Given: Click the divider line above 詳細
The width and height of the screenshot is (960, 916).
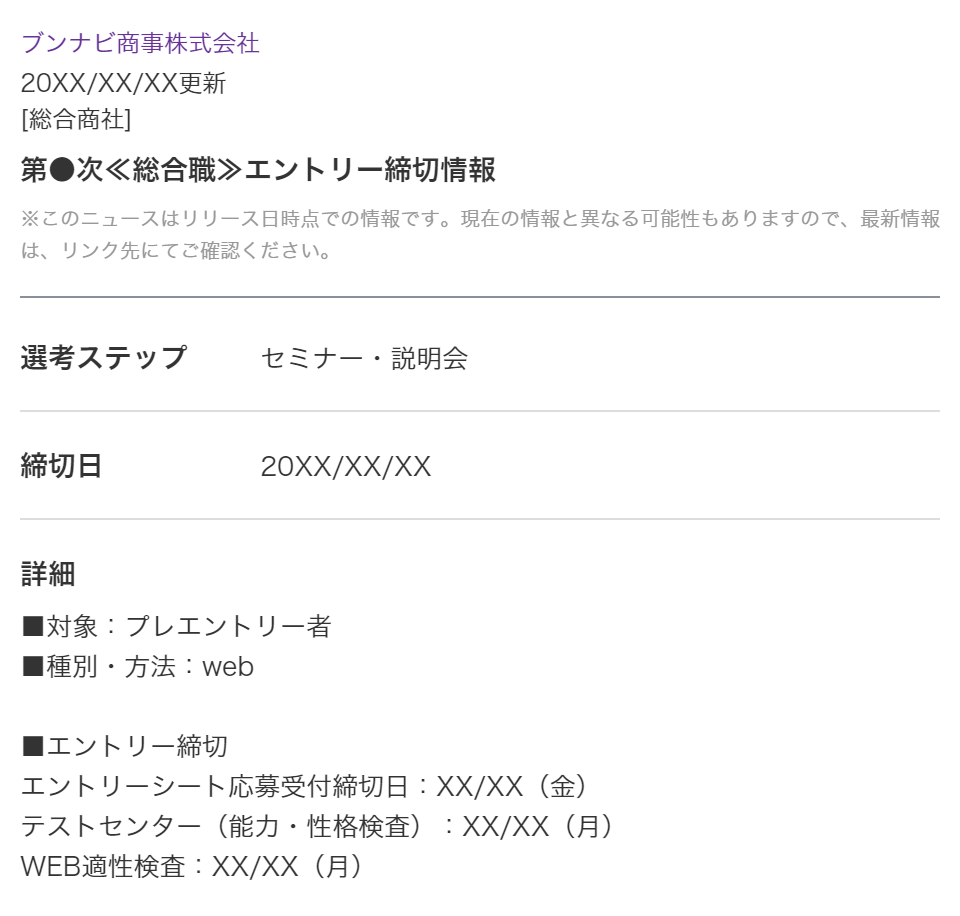Looking at the screenshot, I should pyautogui.click(x=480, y=519).
